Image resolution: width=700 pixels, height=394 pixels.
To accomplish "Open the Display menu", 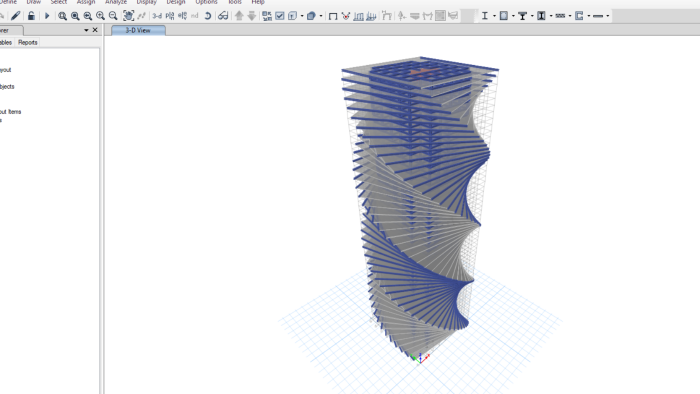I will click(146, 2).
